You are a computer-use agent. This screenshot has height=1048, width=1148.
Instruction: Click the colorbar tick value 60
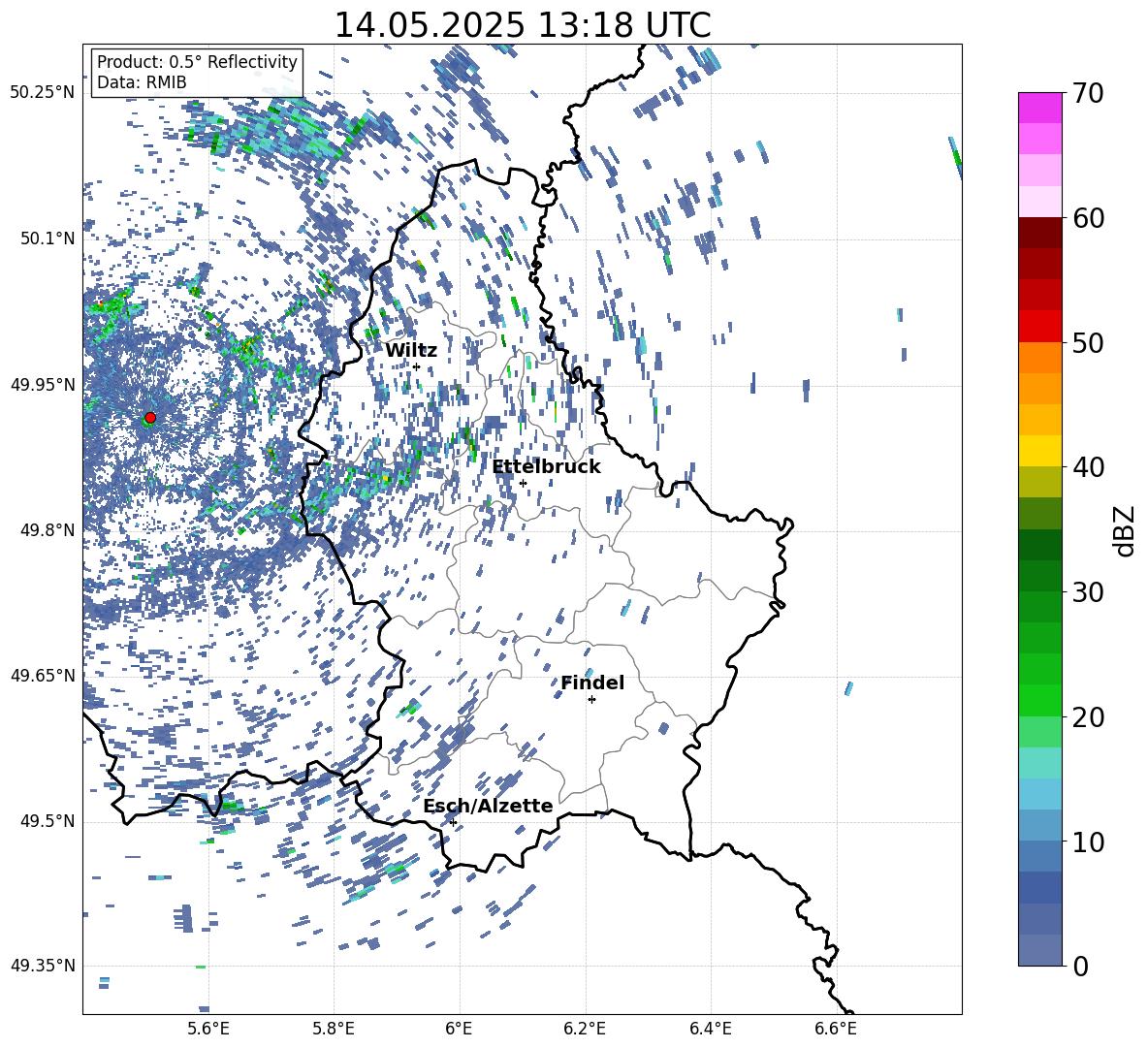click(x=1088, y=218)
